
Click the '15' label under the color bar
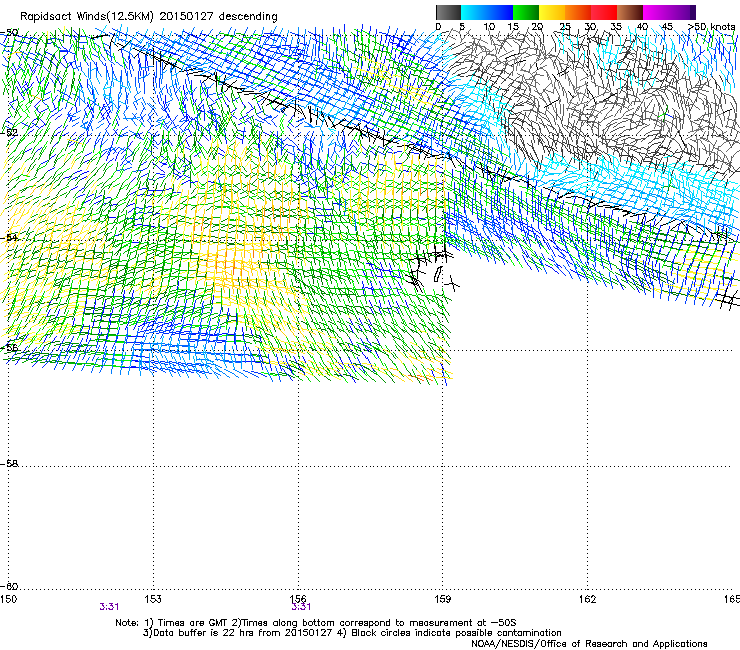click(513, 27)
